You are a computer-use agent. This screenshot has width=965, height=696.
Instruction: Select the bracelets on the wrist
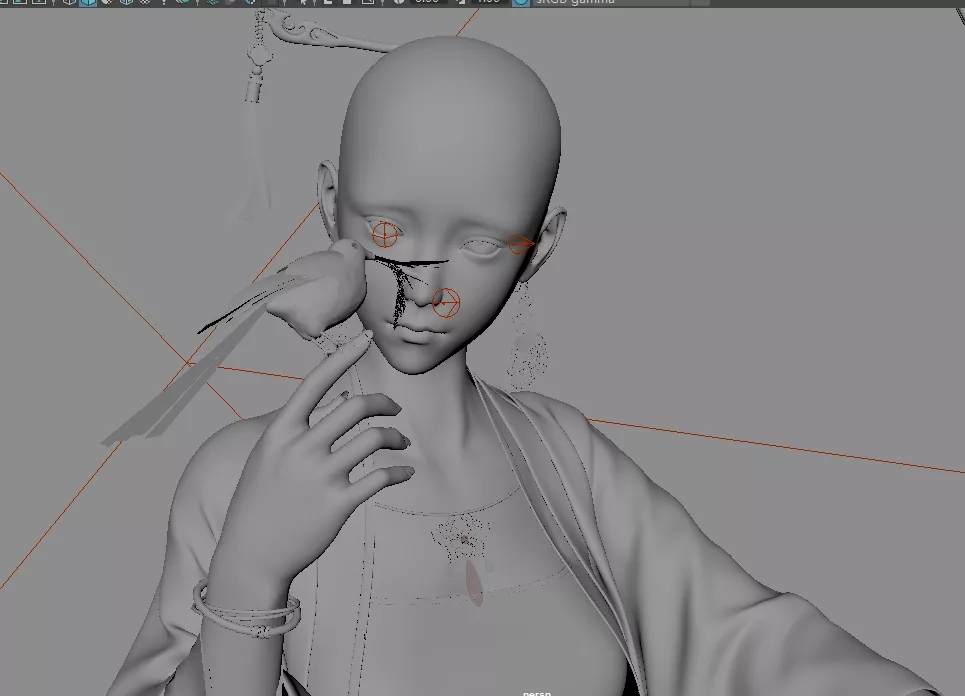pyautogui.click(x=246, y=610)
